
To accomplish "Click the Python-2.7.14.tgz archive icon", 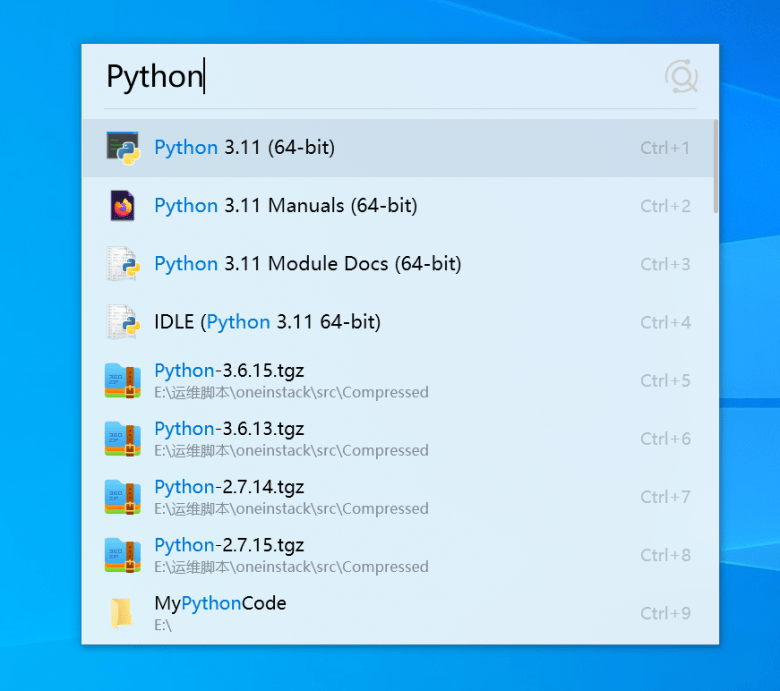I will click(122, 497).
